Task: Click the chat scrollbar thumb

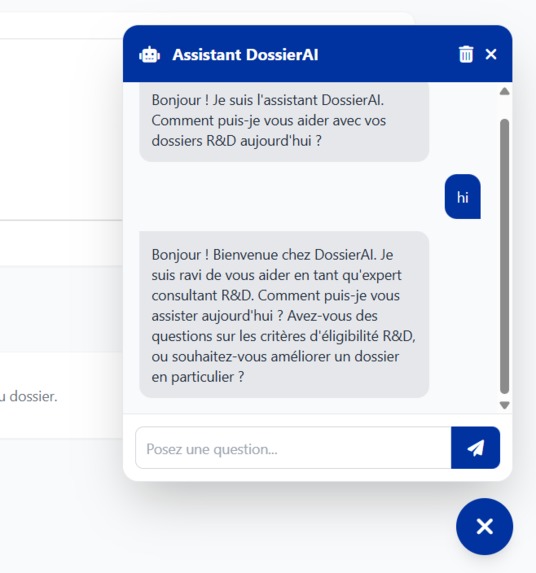Action: (505, 256)
